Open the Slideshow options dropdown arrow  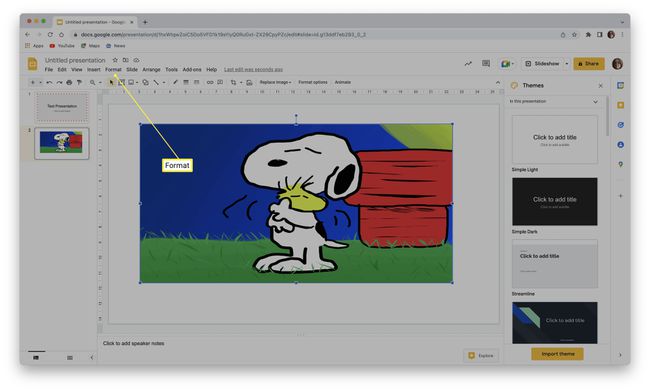[567, 64]
